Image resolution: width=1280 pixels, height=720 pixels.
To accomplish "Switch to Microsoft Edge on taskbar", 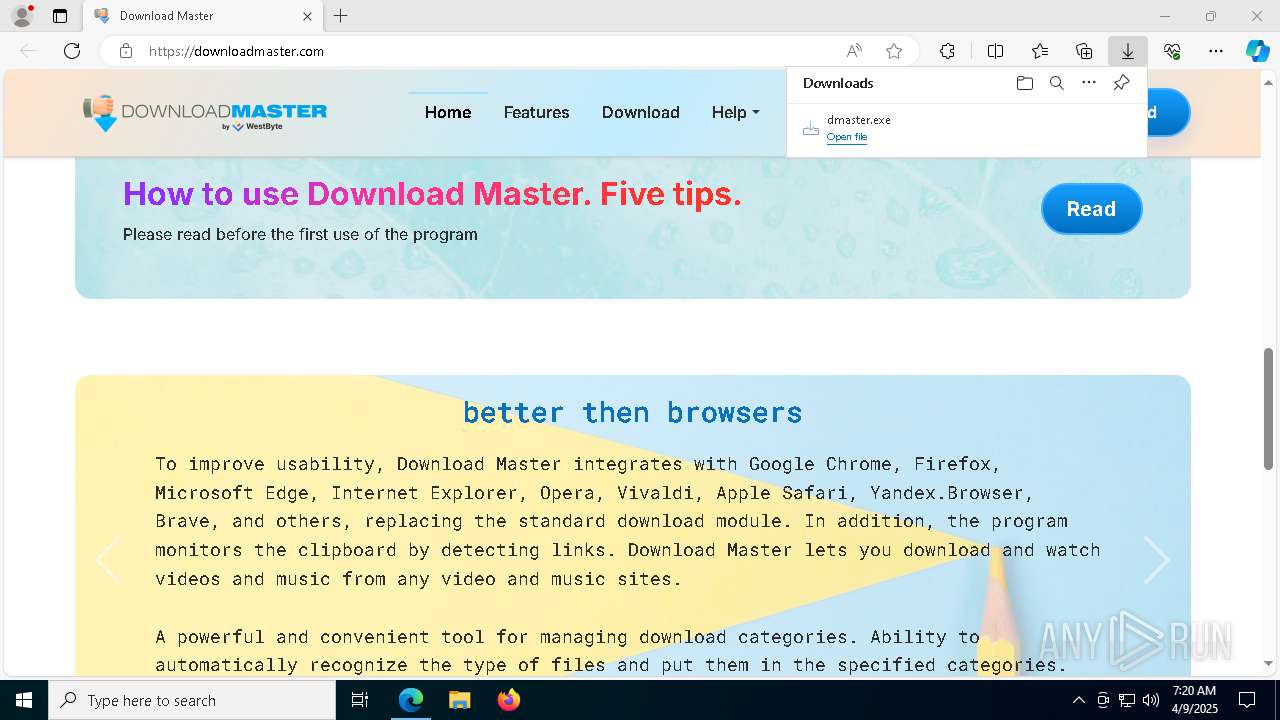I will click(x=411, y=700).
